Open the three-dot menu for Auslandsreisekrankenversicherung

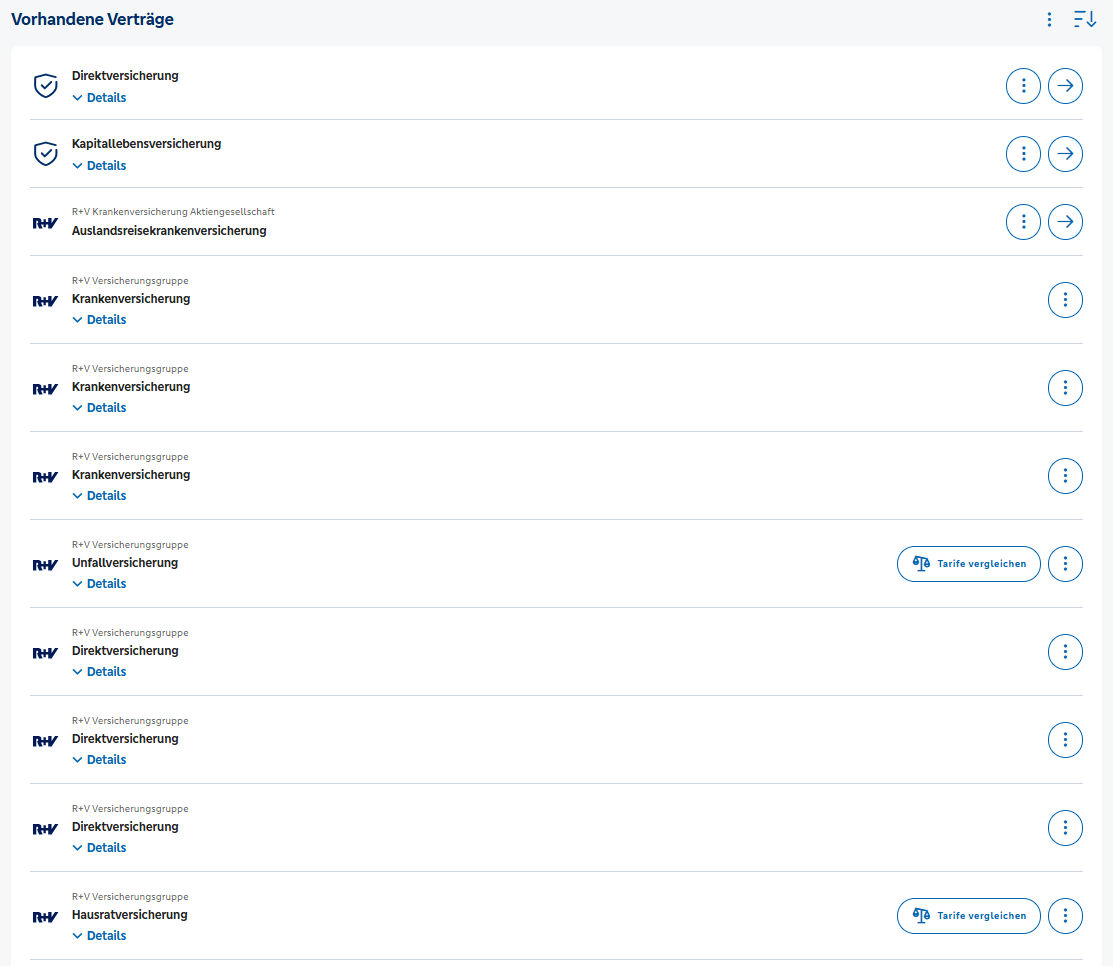pyautogui.click(x=1023, y=222)
